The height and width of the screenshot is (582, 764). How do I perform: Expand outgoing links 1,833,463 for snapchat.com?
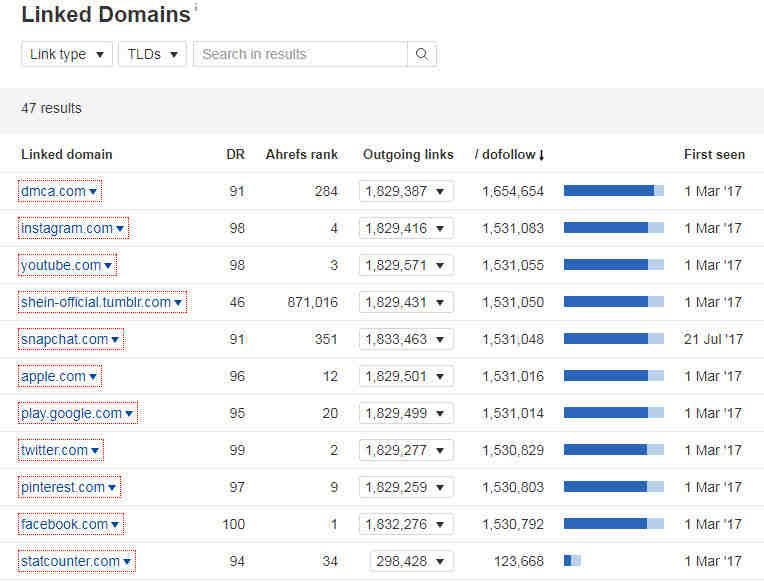(x=406, y=339)
